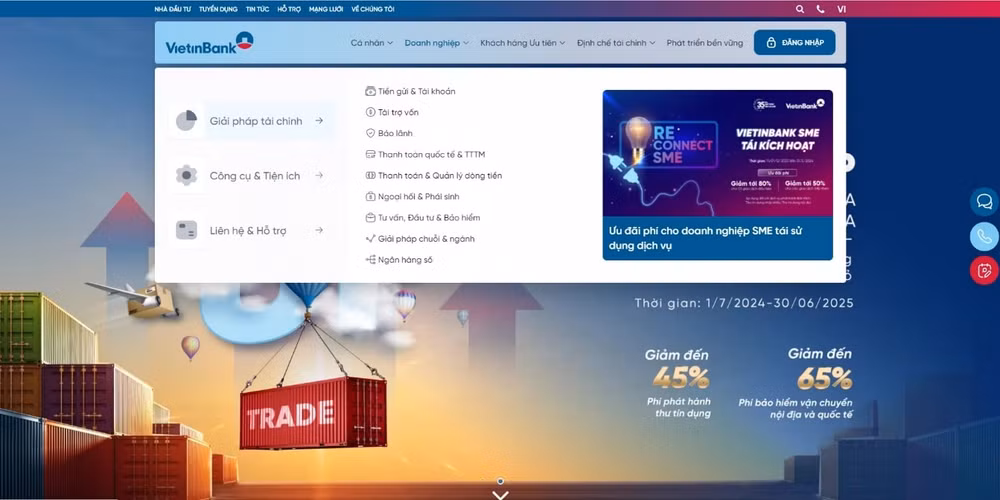1000x500 pixels.
Task: Click the floating light-blue phone call icon
Action: pyautogui.click(x=984, y=237)
